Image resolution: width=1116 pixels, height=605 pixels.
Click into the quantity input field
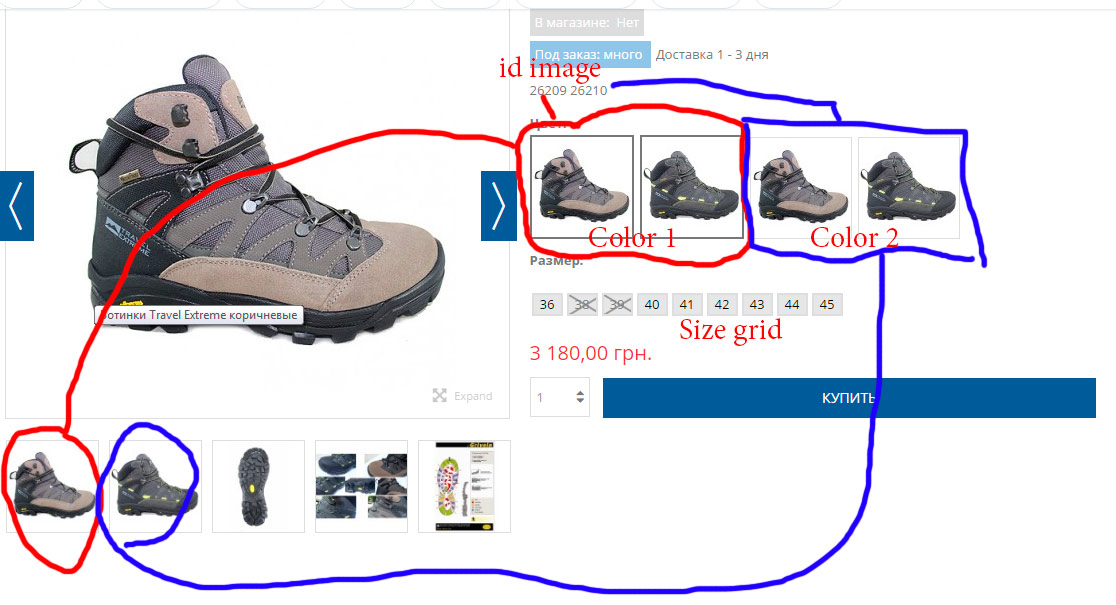pos(552,397)
